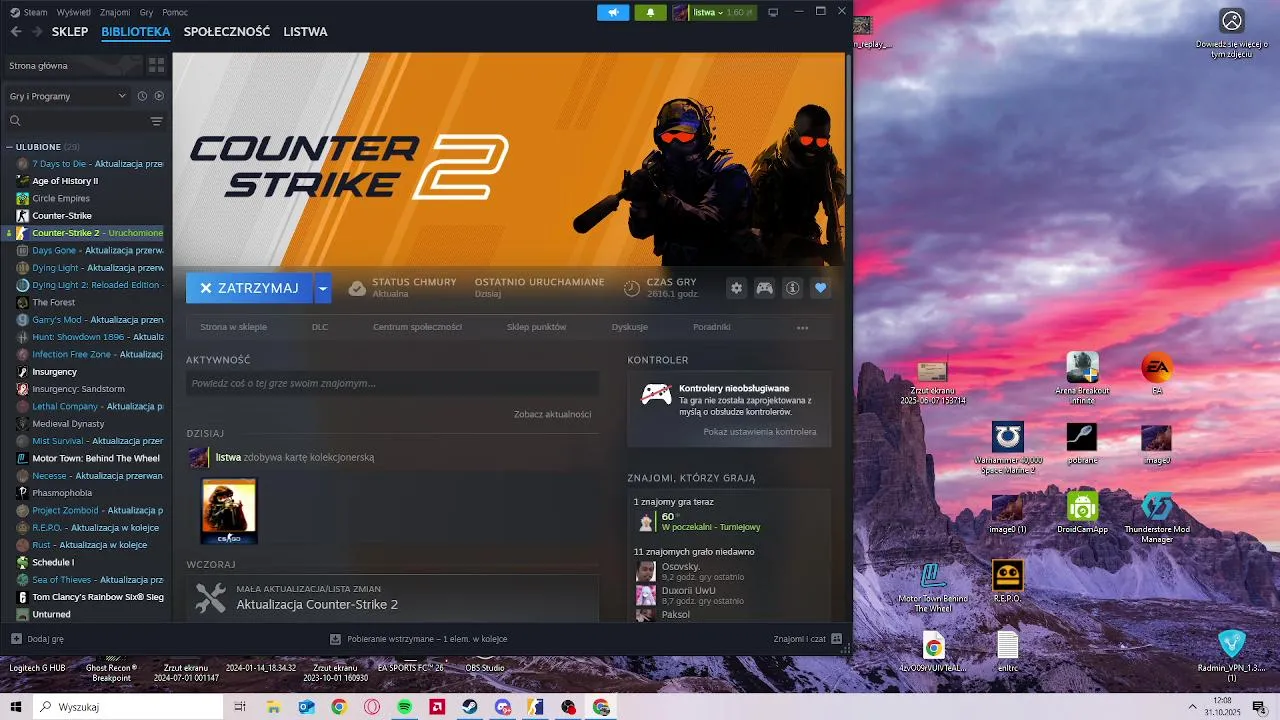This screenshot has height=720, width=1280.
Task: Open advanced filter options icon in library search
Action: pos(156,121)
